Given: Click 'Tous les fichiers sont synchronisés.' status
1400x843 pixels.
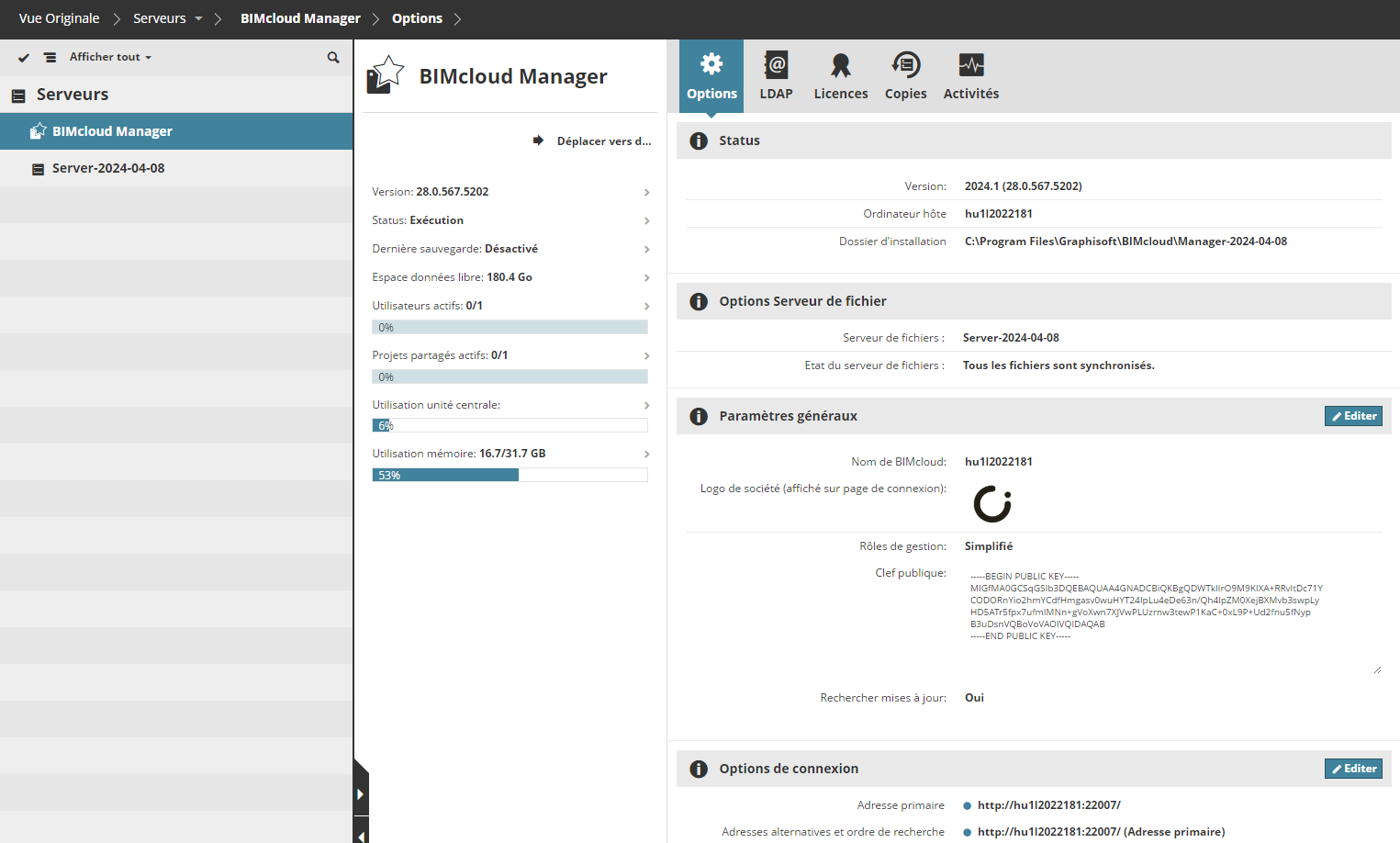Looking at the screenshot, I should (1058, 365).
